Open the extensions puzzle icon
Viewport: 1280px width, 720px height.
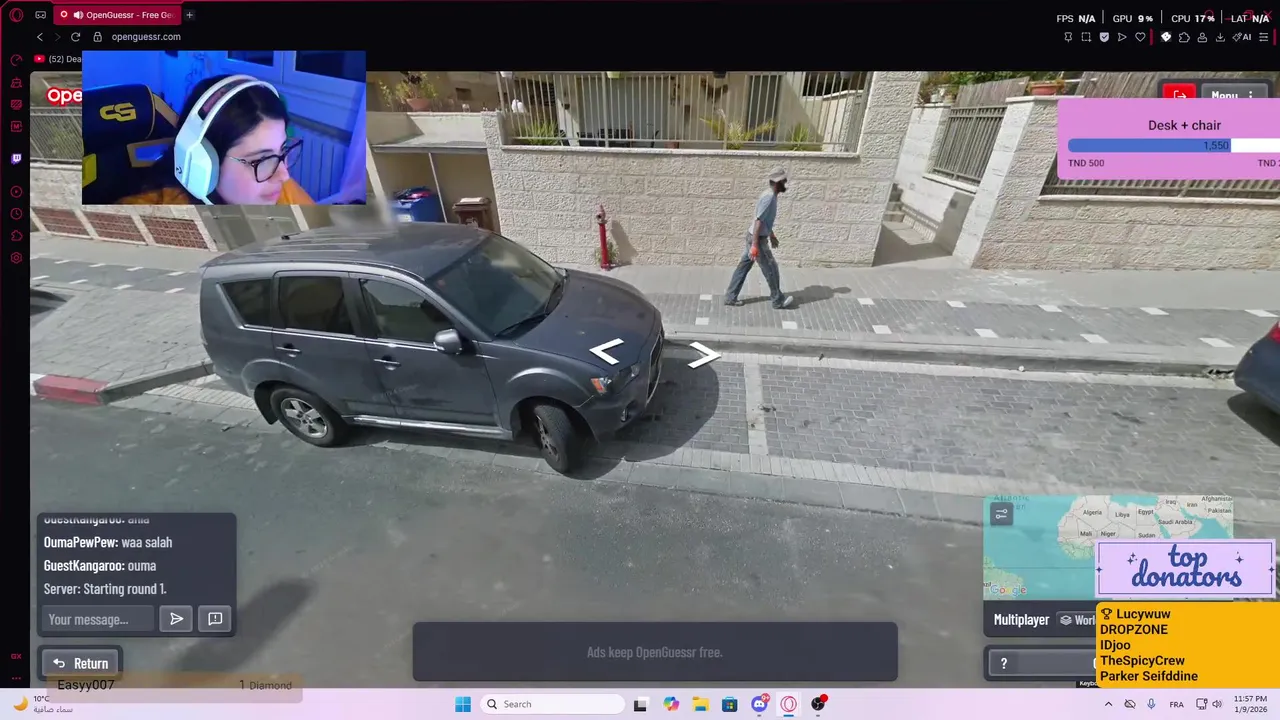coord(1184,37)
